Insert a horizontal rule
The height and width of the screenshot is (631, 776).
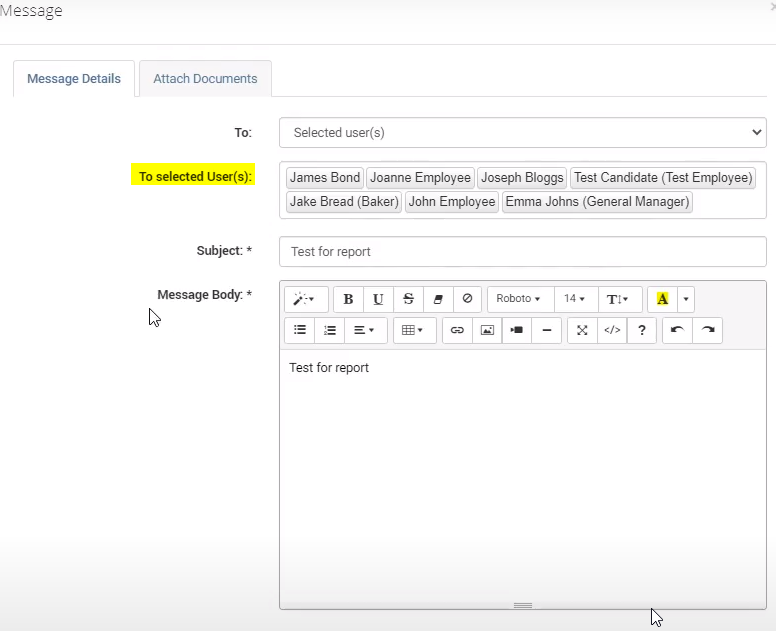547,330
